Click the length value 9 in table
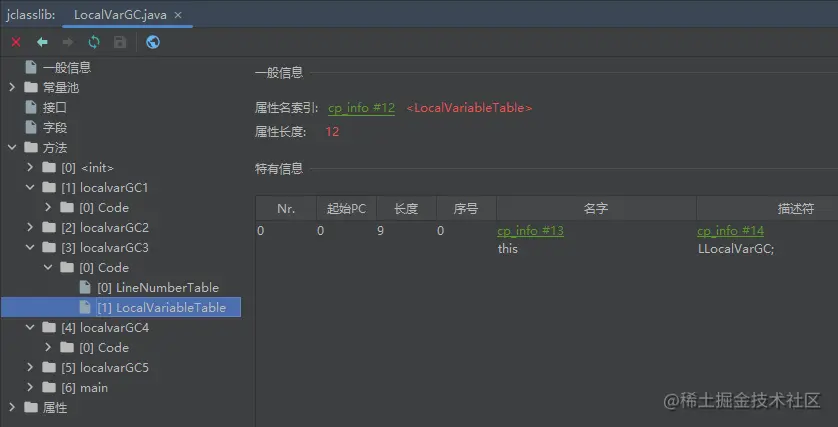This screenshot has width=838, height=427. [381, 231]
